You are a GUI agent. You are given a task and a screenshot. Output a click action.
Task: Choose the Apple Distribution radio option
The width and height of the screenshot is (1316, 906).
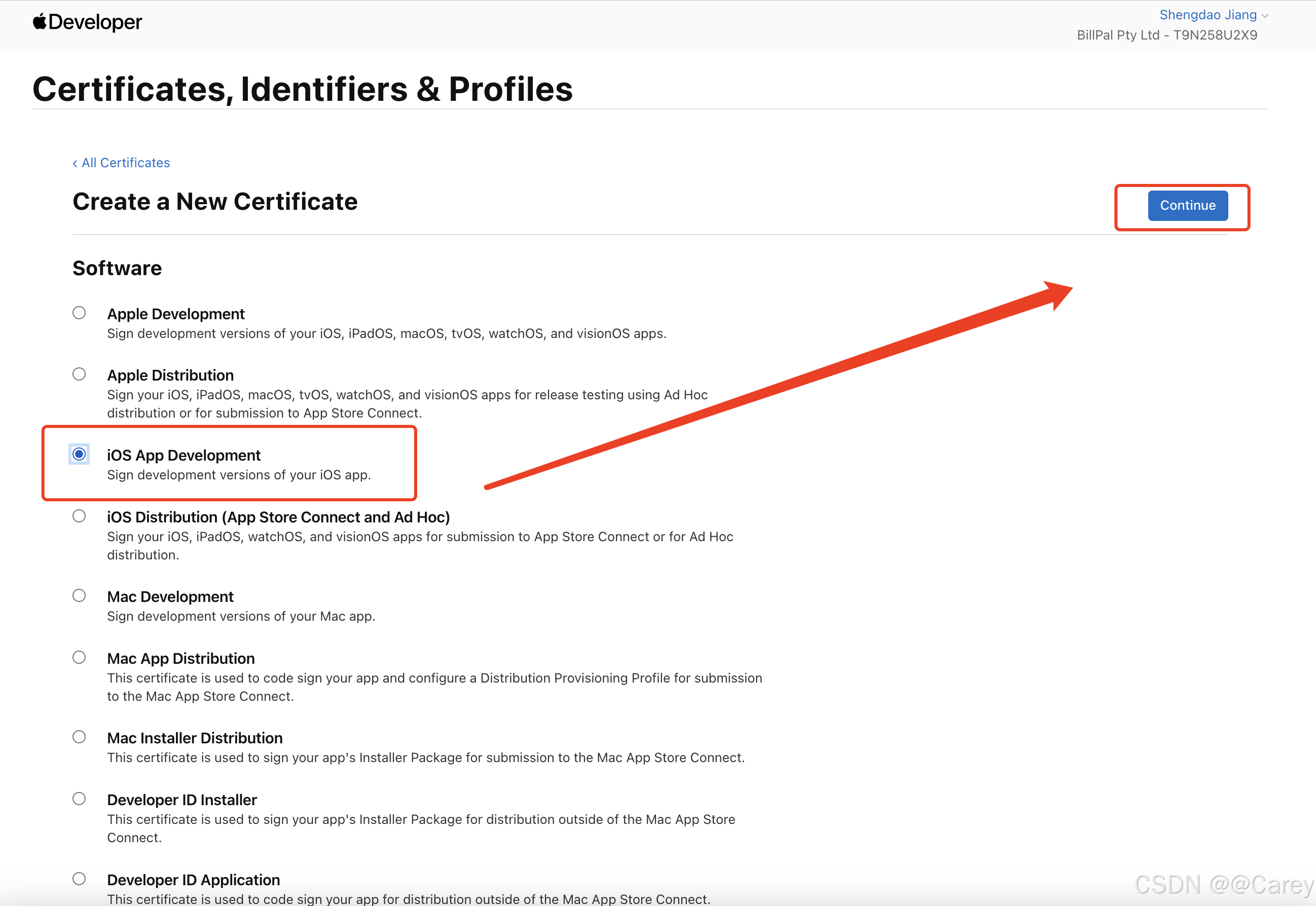click(79, 374)
